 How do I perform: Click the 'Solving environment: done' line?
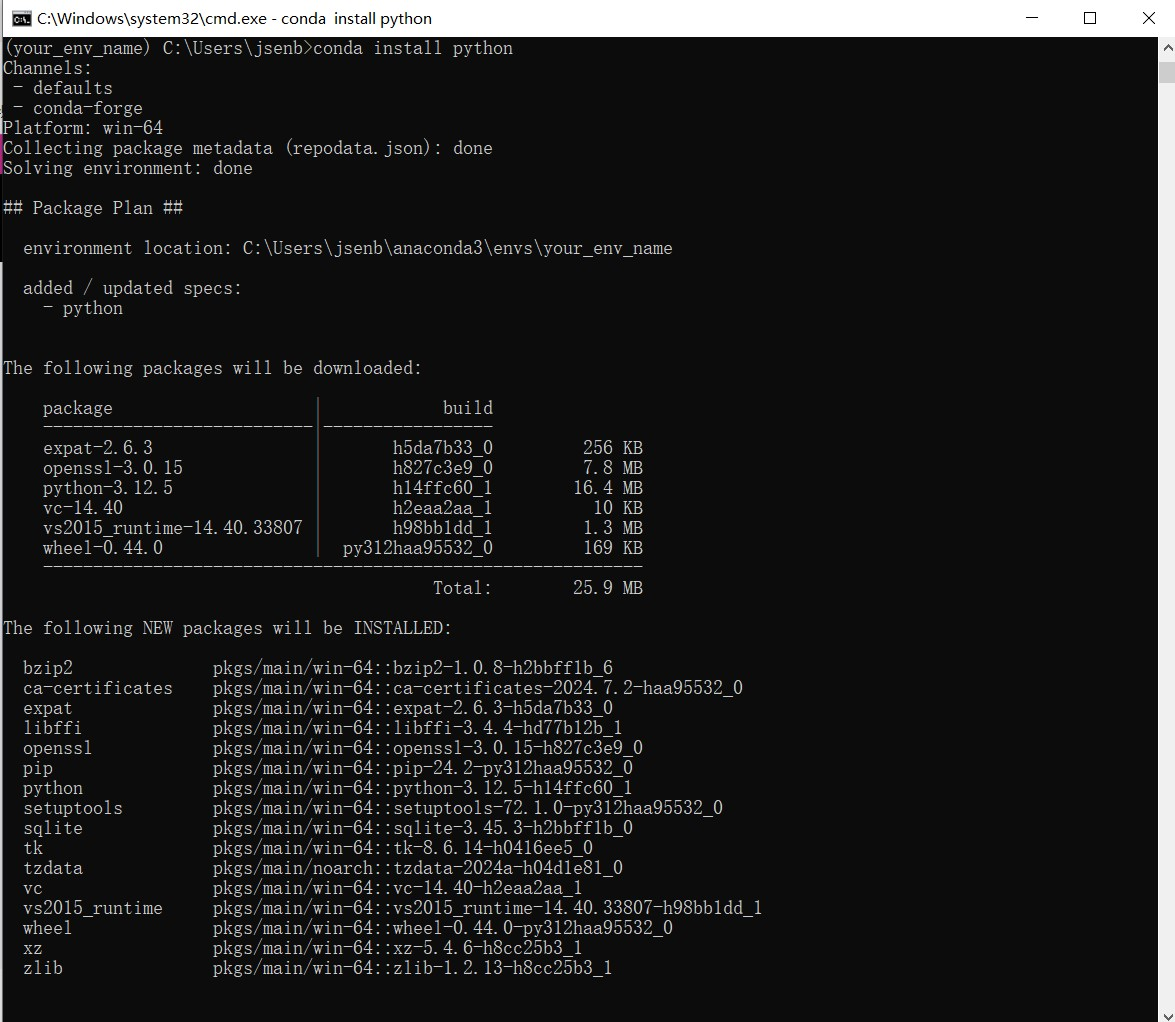pyautogui.click(x=128, y=168)
